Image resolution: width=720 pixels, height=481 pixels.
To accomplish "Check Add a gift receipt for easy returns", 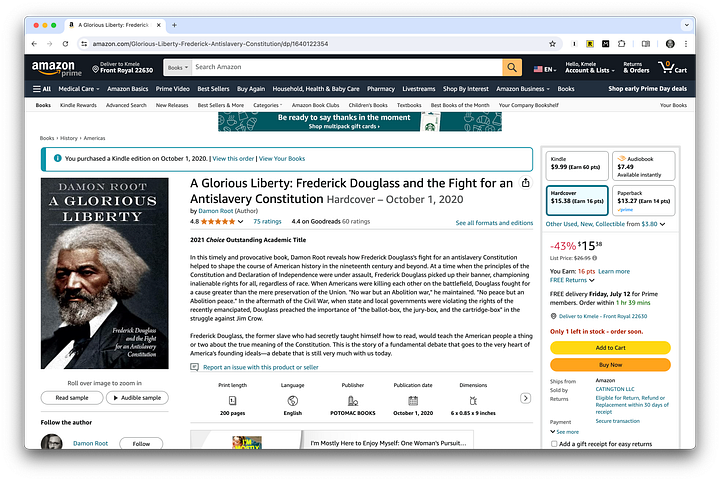I will [554, 444].
